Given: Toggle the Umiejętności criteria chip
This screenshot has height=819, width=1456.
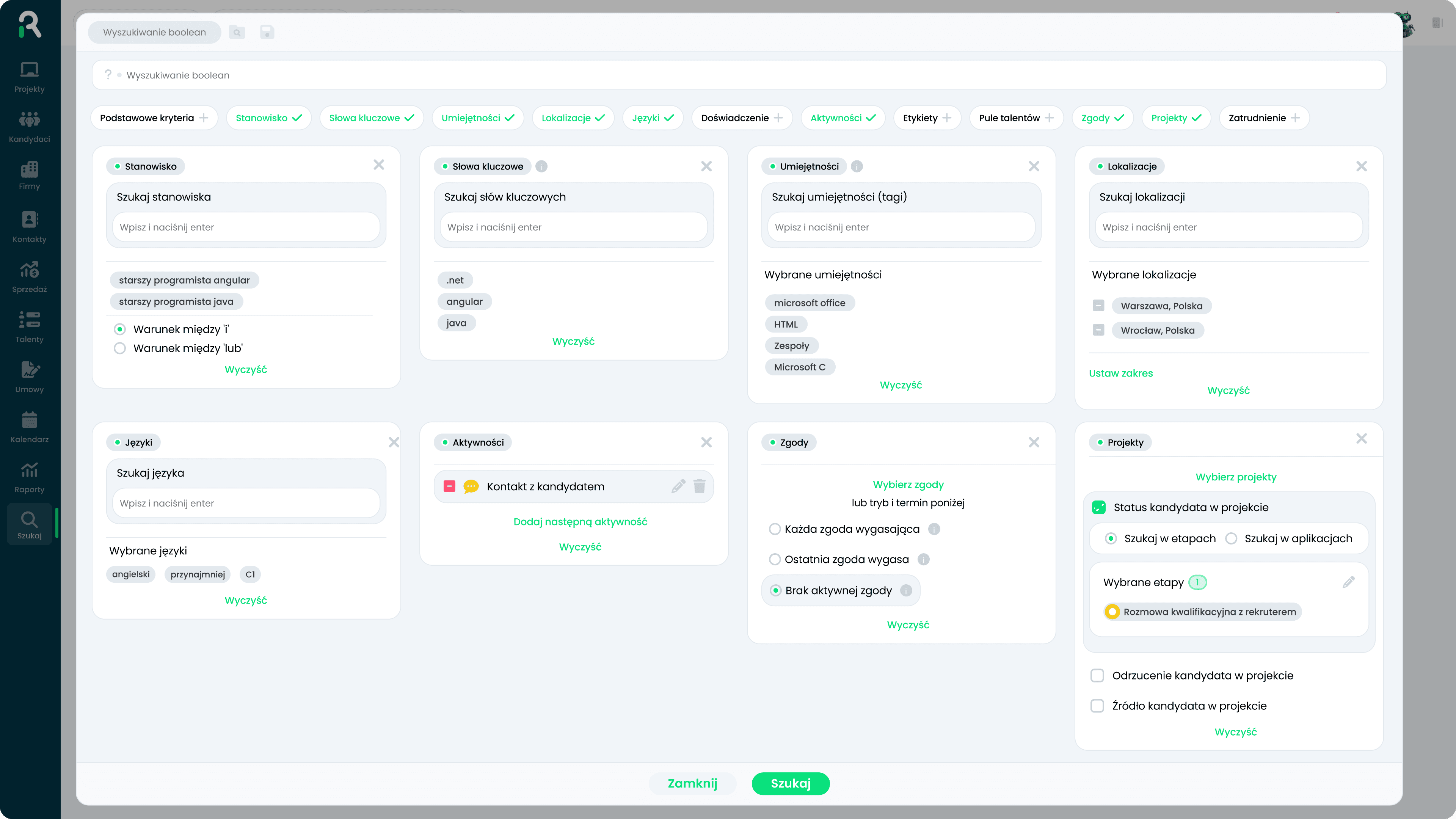Looking at the screenshot, I should pyautogui.click(x=478, y=118).
